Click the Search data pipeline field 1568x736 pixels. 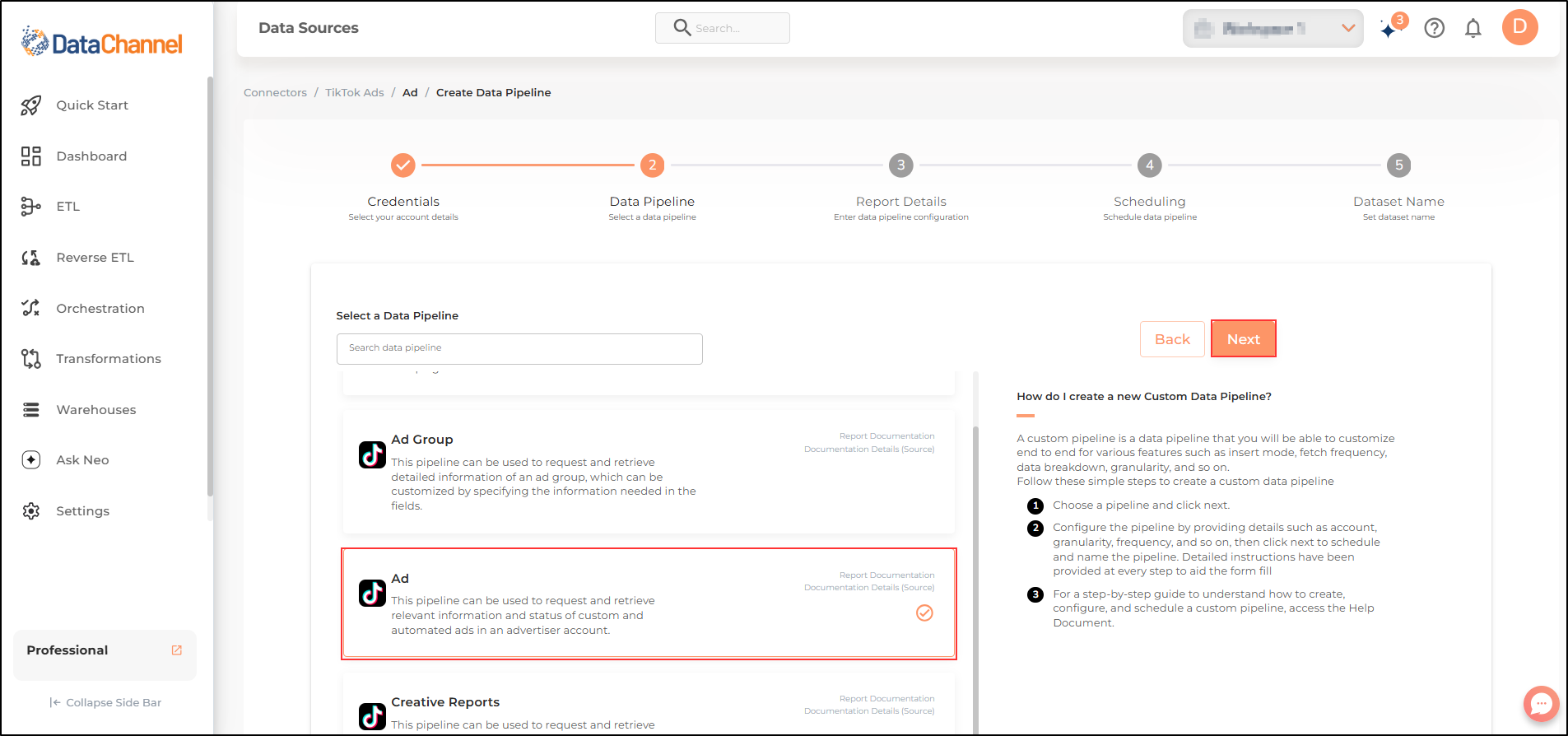coord(519,349)
